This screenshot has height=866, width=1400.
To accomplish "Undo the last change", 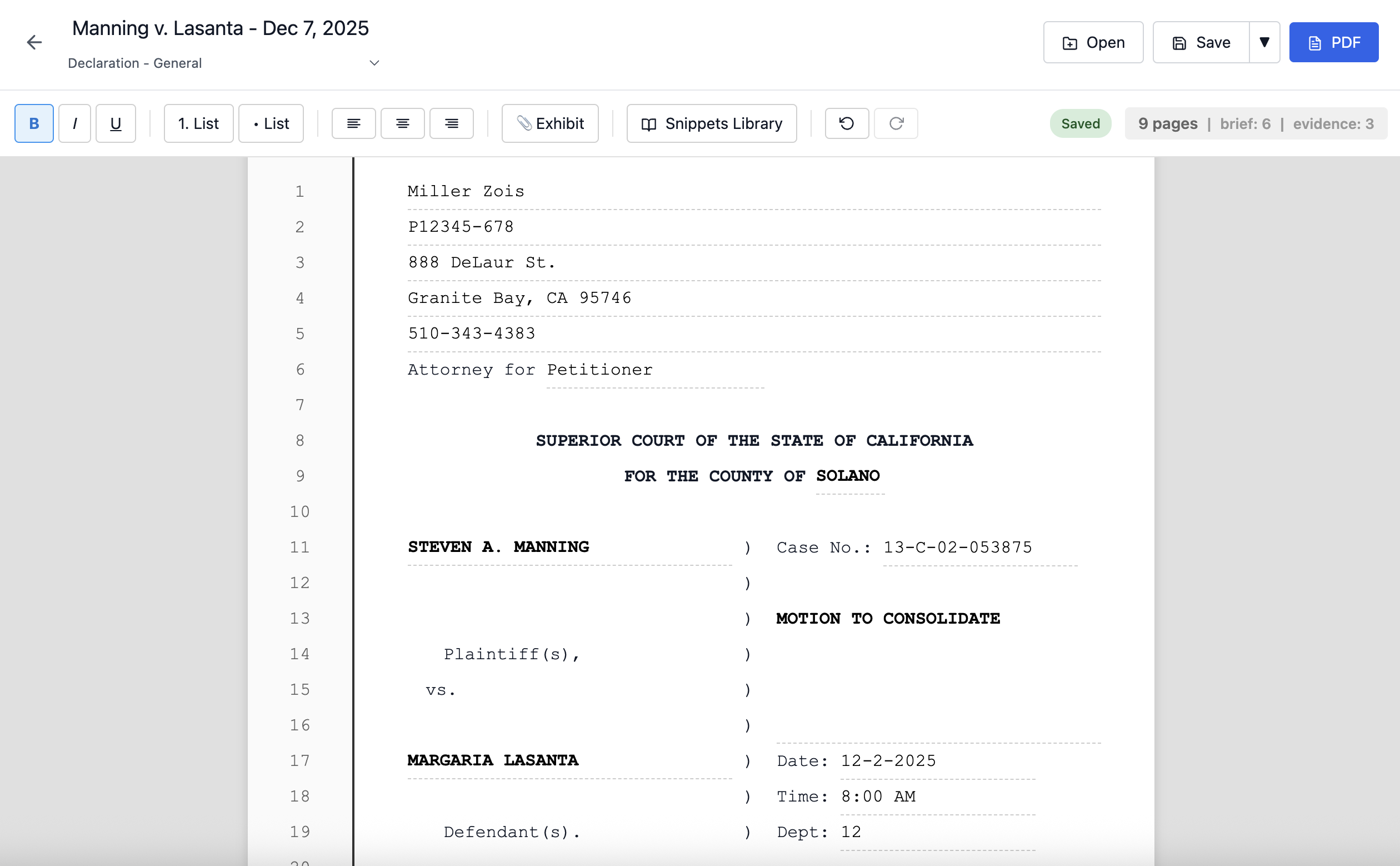I will [x=846, y=123].
